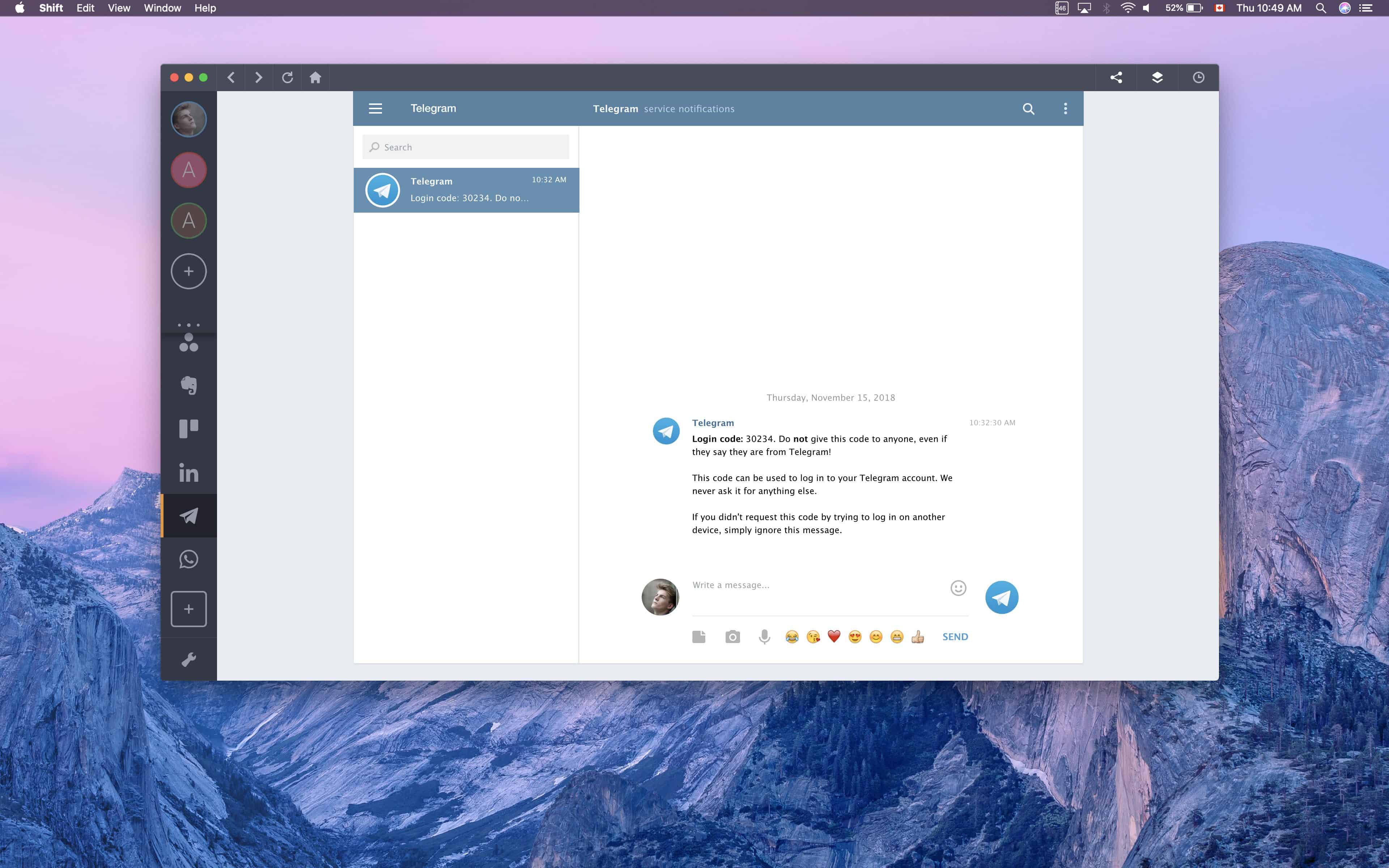Insert the kissing face emoji
Screen dimensions: 1389x868
(813, 637)
